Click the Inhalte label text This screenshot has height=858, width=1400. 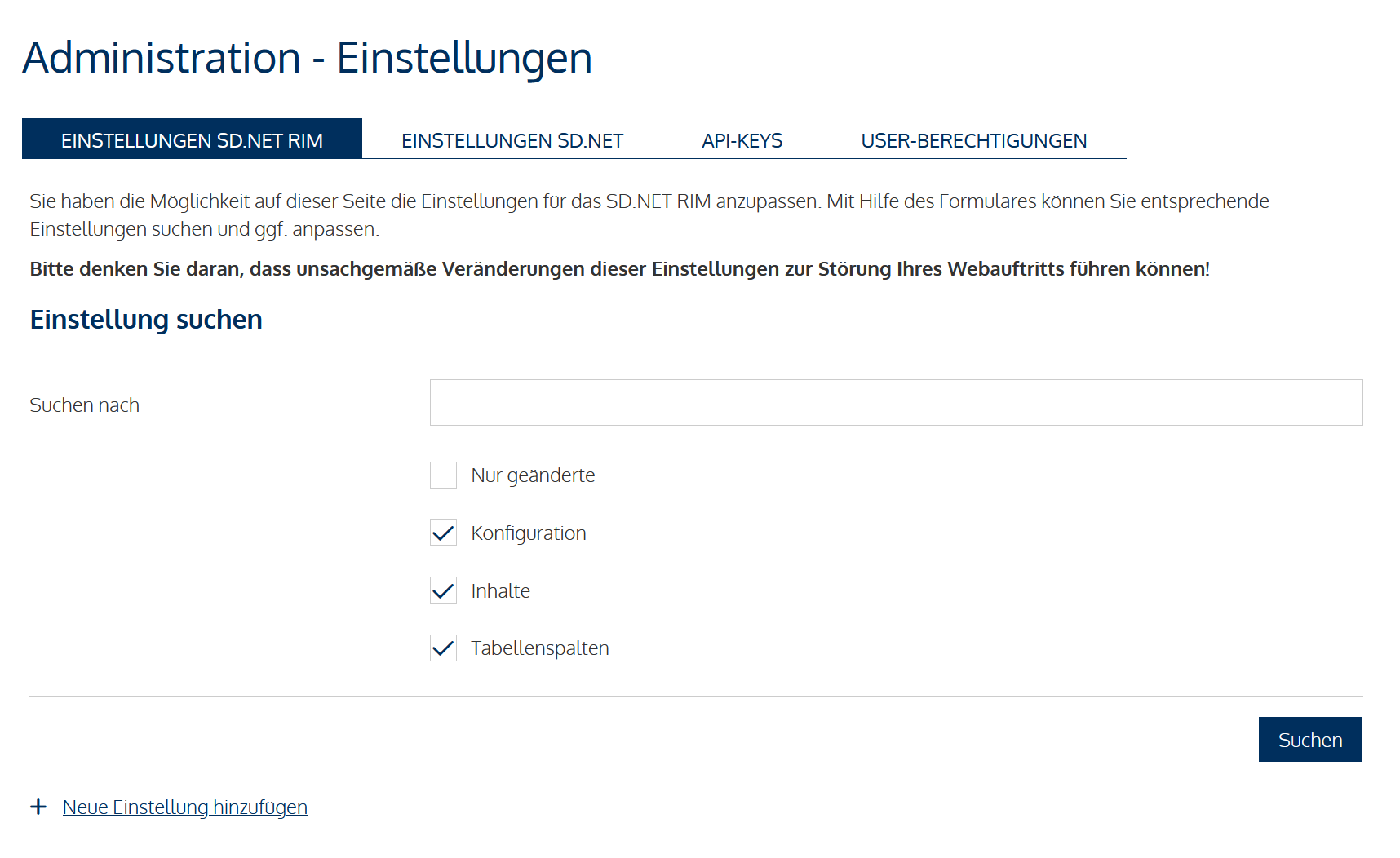pos(500,591)
